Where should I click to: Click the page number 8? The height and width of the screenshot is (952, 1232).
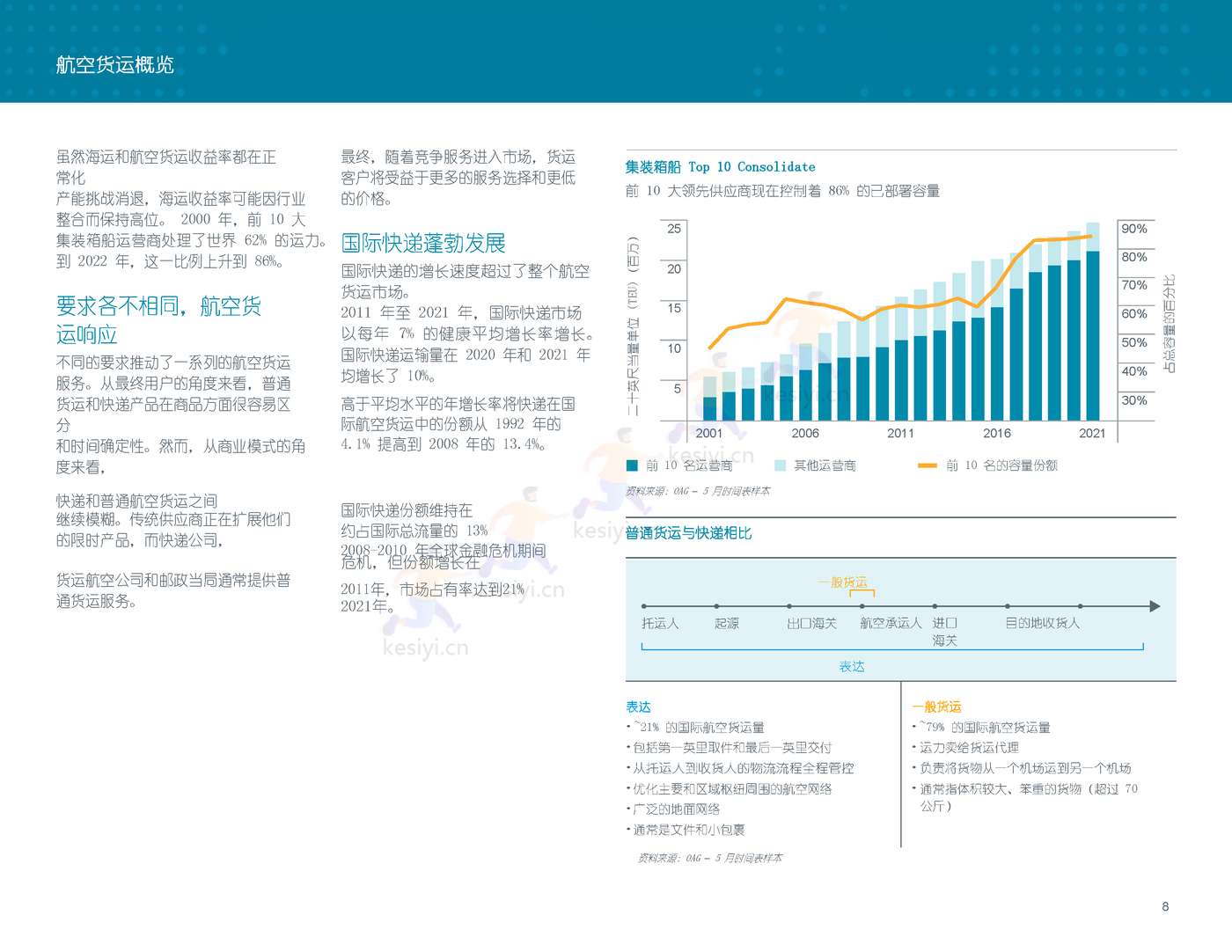point(1165,906)
